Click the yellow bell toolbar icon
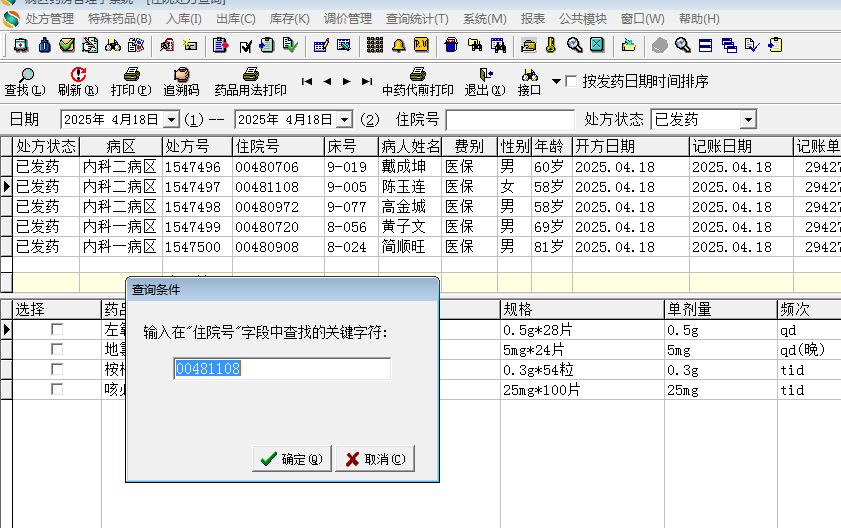Screen dimensions: 841x528 399,46
